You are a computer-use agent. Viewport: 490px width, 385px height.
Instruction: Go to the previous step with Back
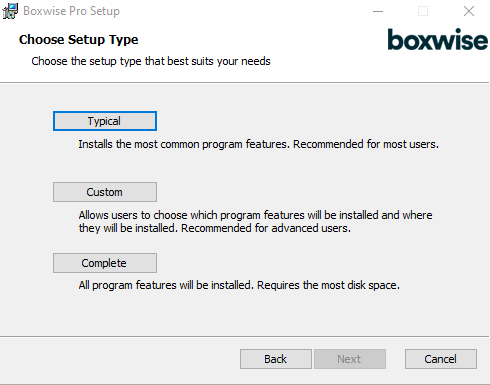click(276, 359)
